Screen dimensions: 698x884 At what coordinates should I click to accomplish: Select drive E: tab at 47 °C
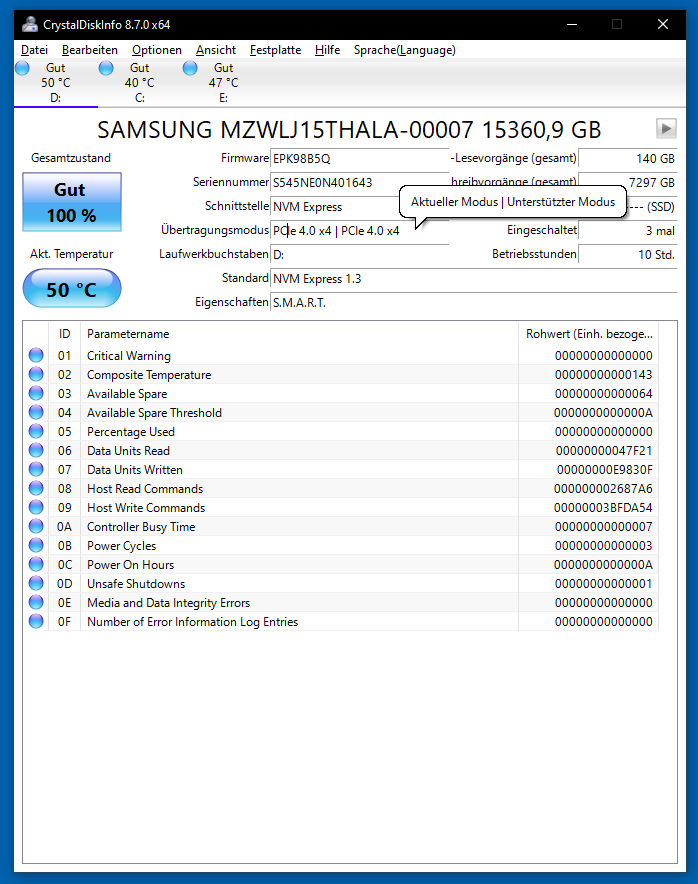[224, 82]
